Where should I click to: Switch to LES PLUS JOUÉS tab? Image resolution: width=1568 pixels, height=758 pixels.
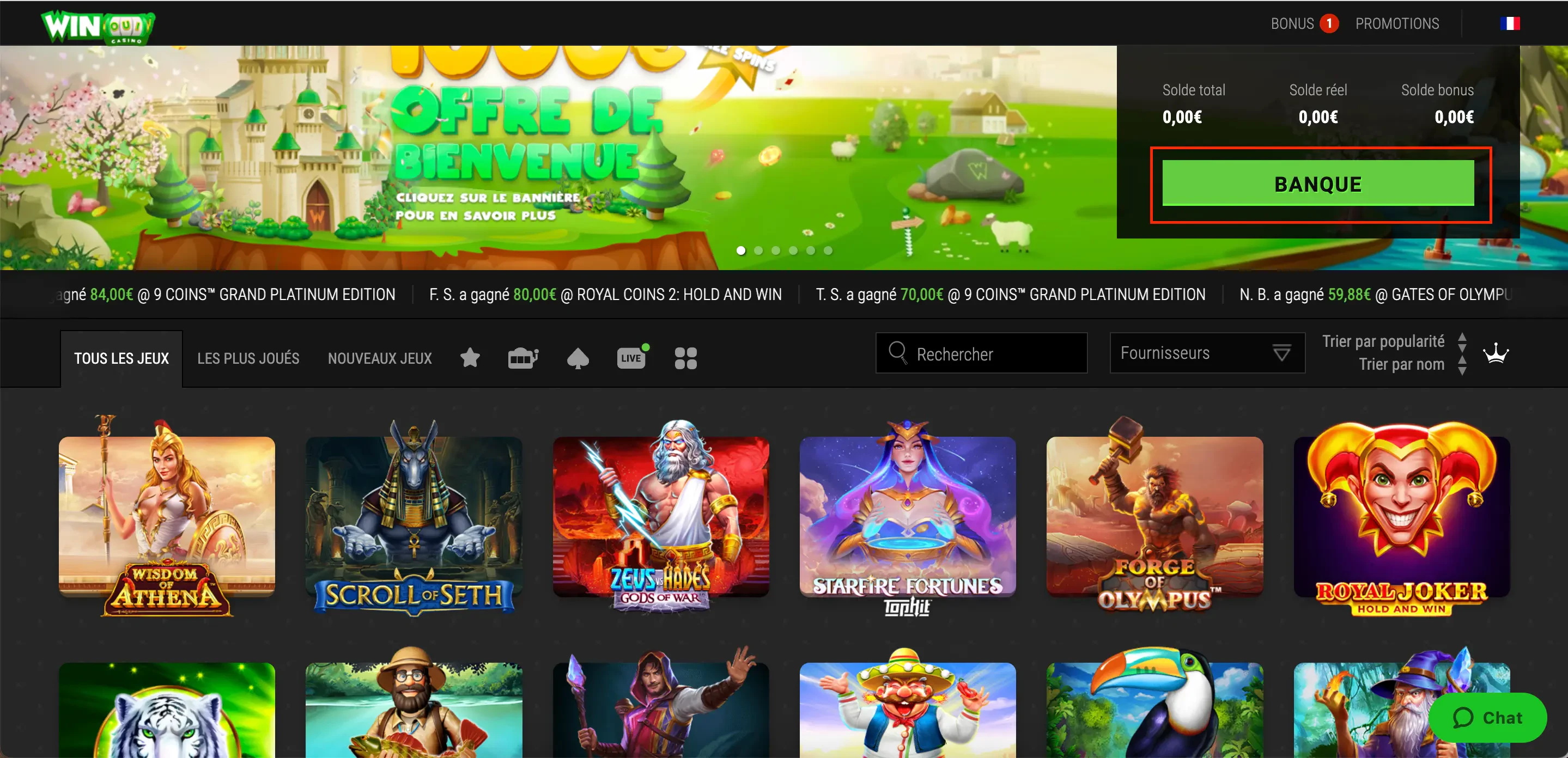[248, 359]
